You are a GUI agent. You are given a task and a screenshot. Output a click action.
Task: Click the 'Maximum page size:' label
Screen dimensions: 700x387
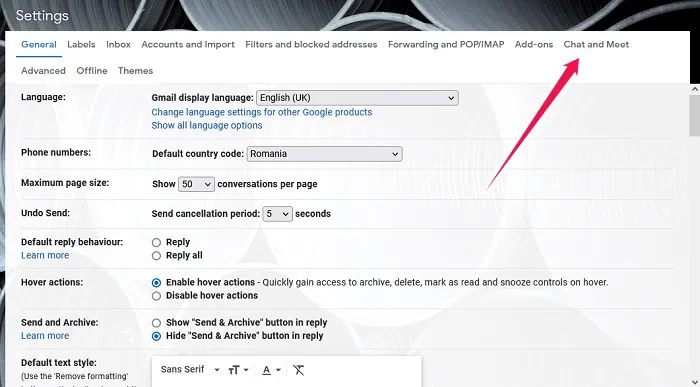65,183
